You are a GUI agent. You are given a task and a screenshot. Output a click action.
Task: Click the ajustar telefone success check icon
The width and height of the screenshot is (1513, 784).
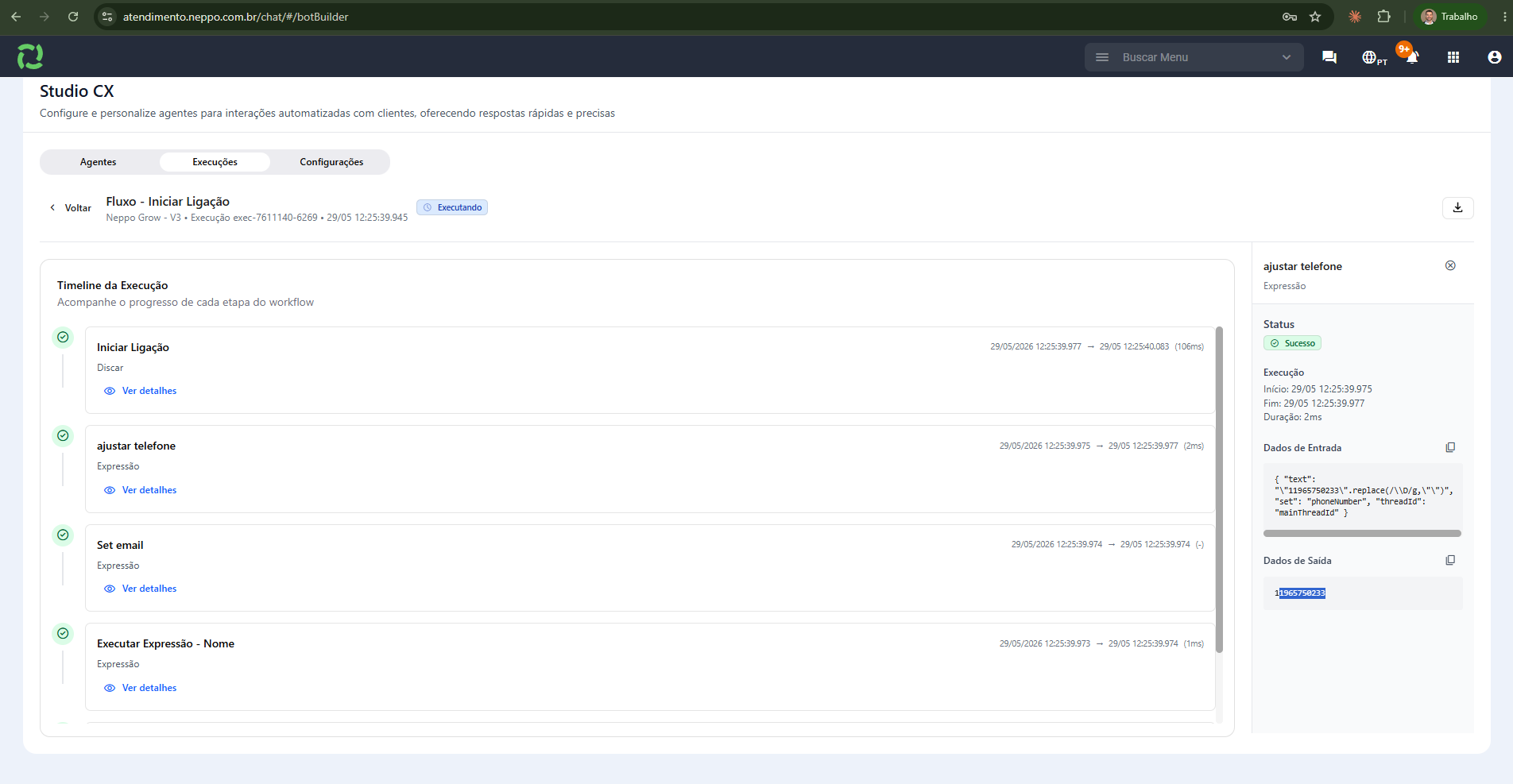tap(63, 435)
